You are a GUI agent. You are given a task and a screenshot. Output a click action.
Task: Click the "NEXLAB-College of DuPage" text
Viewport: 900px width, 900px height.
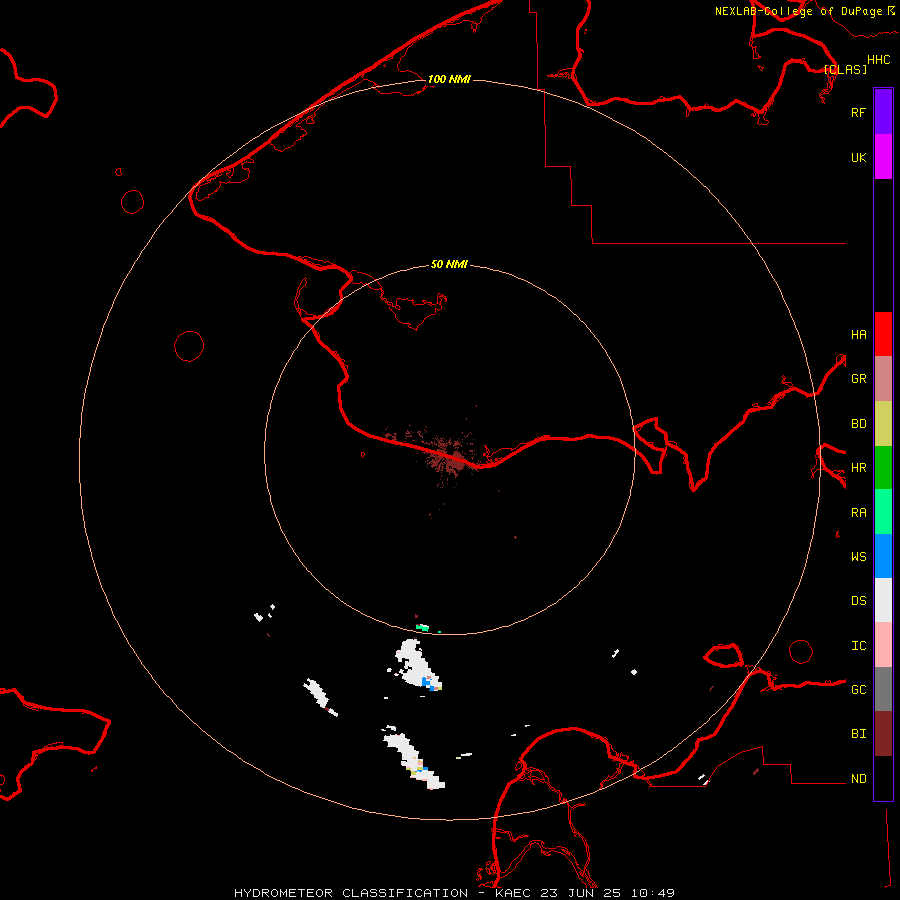pyautogui.click(x=798, y=11)
